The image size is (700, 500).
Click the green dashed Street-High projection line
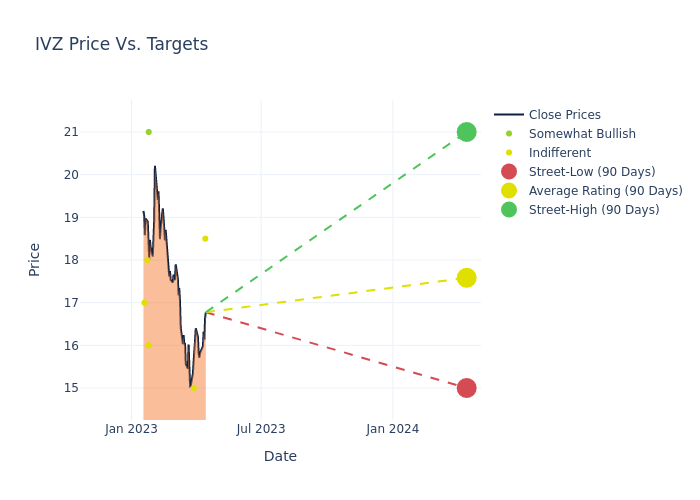(x=335, y=223)
